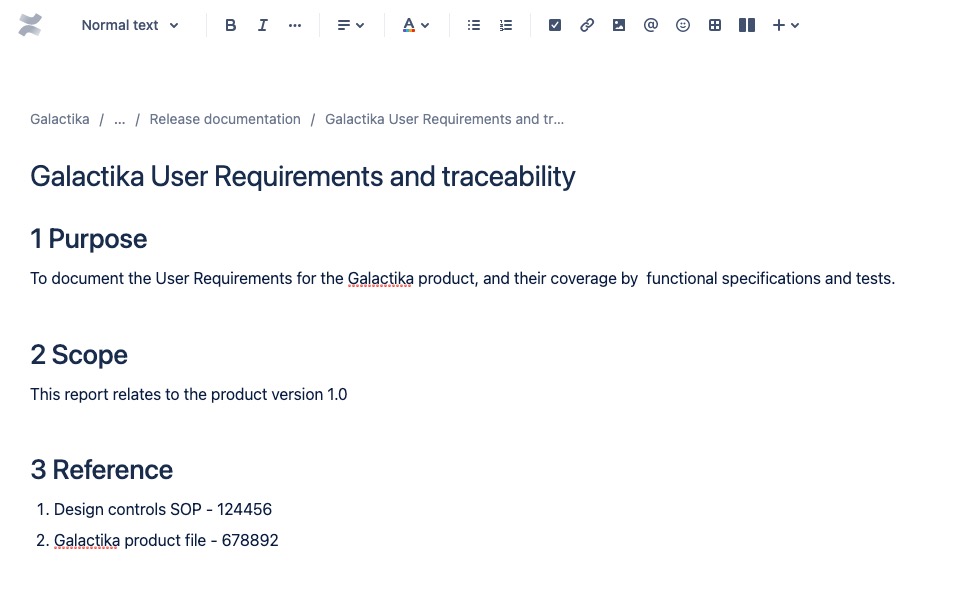Open the insert plus menu

(x=785, y=25)
